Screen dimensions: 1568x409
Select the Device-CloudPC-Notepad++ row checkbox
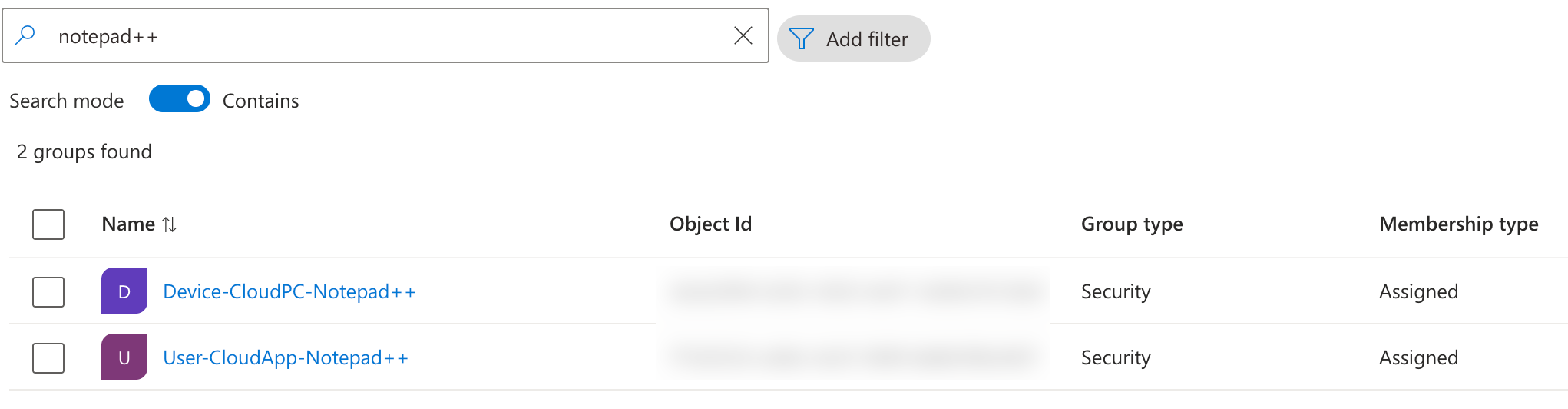pyautogui.click(x=48, y=292)
